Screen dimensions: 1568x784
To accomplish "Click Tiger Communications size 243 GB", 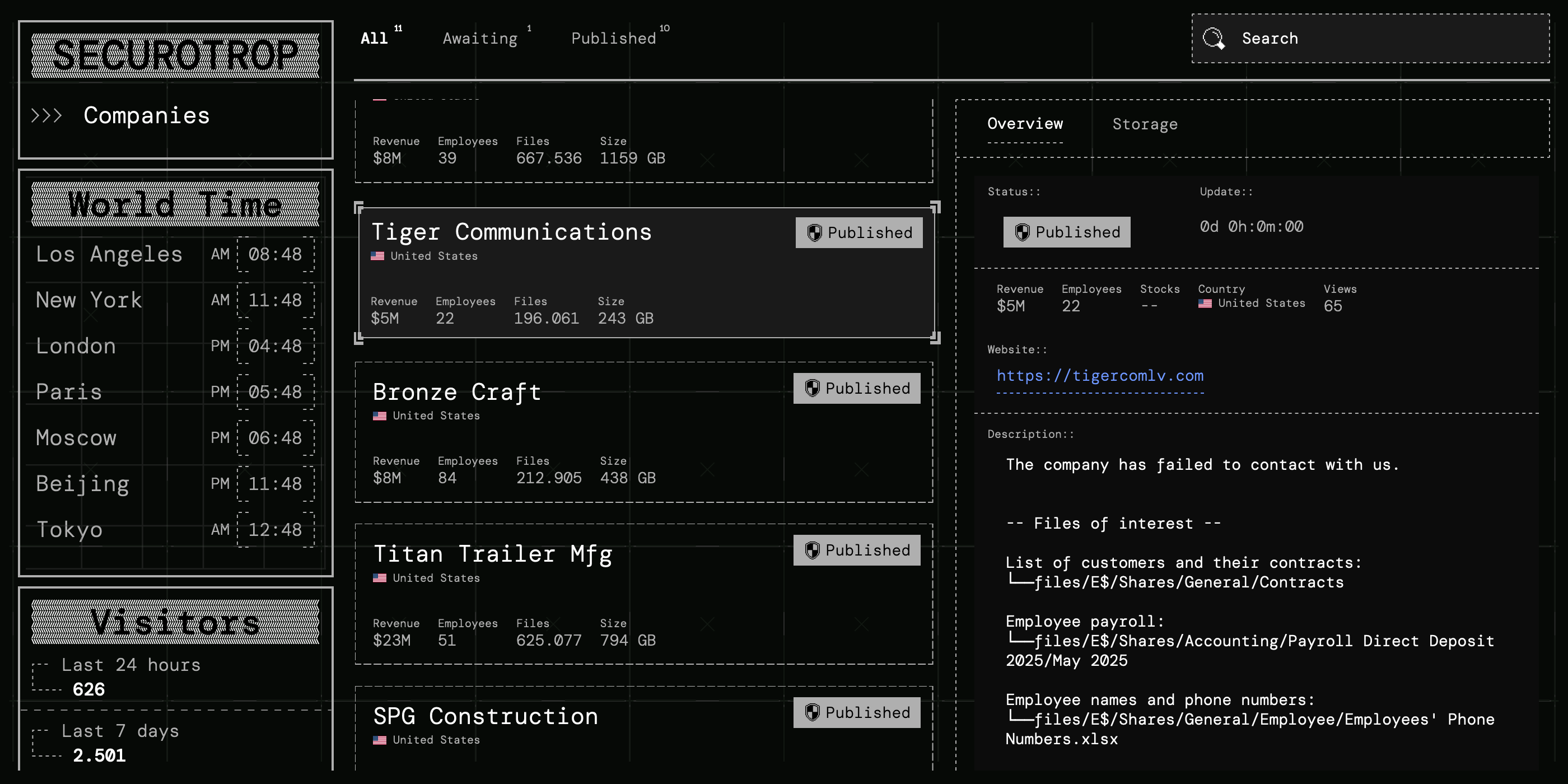I will 625,318.
